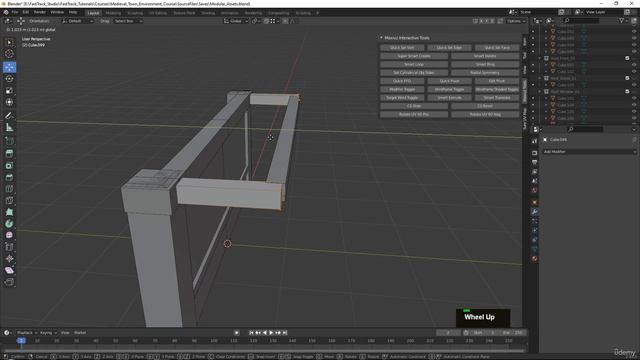Switch to the UV Editing workspace tab
640x360 pixels.
158,13
